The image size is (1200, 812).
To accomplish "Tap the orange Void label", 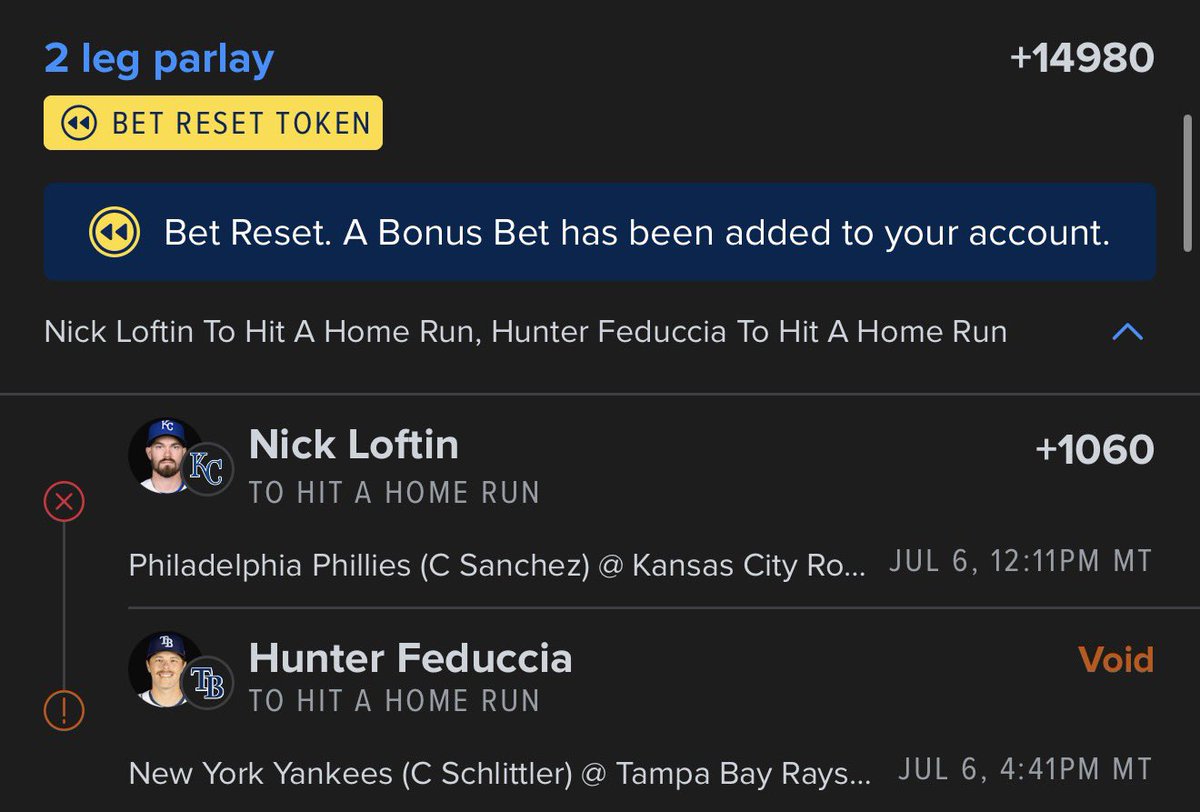I will point(1117,660).
